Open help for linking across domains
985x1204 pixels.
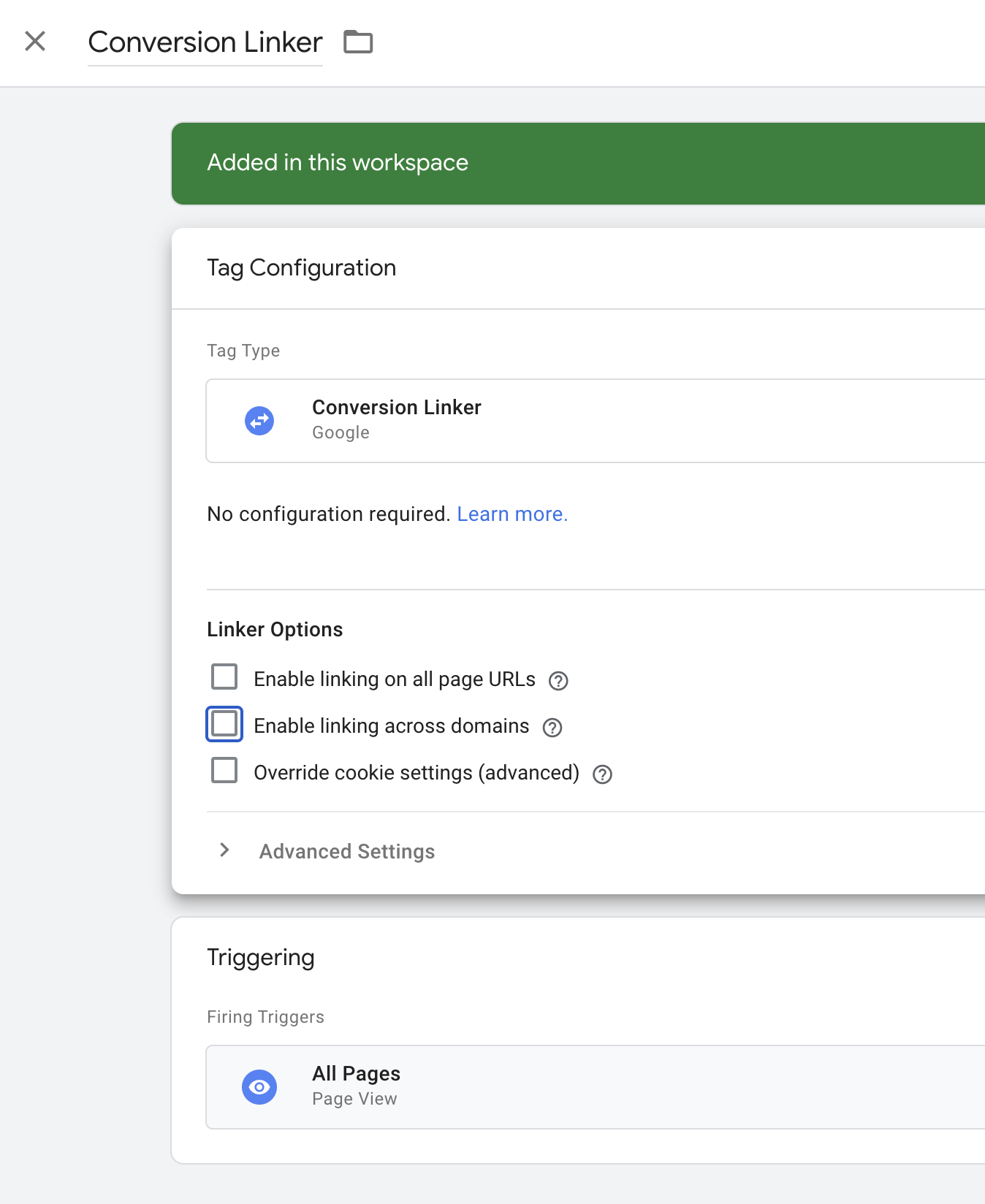552,728
